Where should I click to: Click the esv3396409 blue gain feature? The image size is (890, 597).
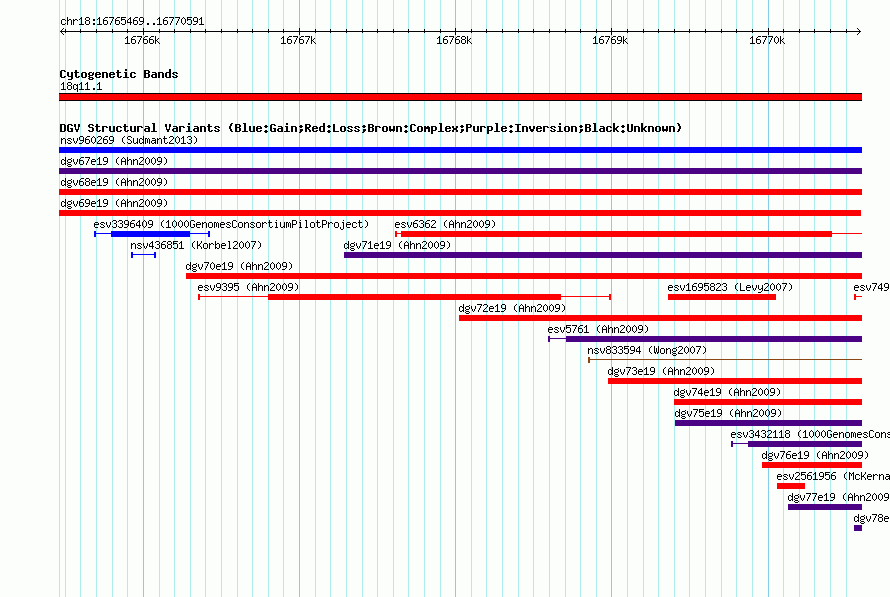pos(152,234)
